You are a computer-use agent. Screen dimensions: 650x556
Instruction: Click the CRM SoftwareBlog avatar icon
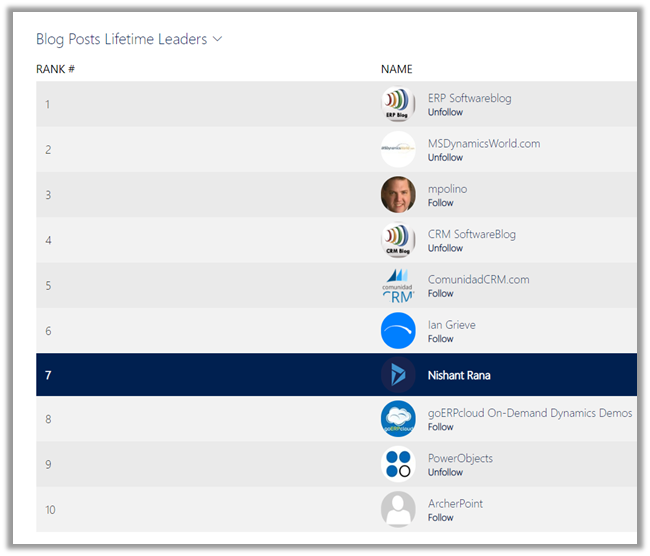(x=398, y=240)
